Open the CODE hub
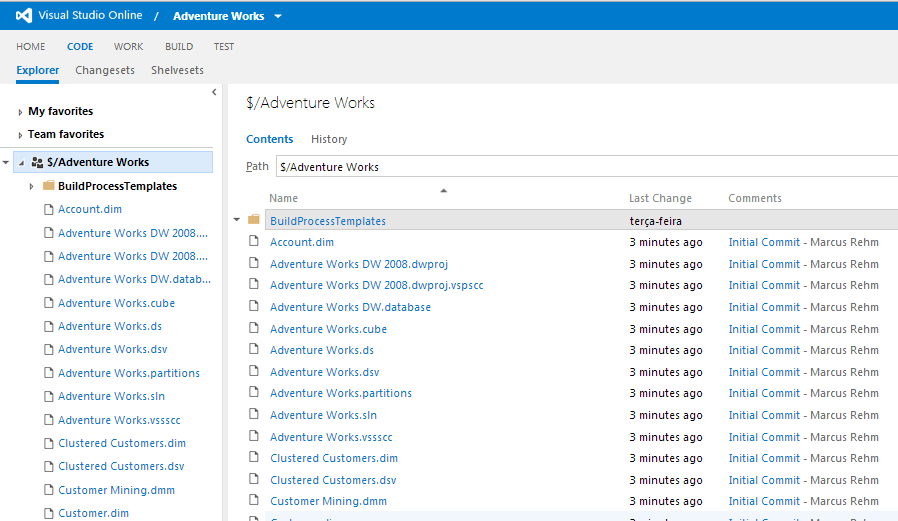This screenshot has width=898, height=521. click(80, 46)
